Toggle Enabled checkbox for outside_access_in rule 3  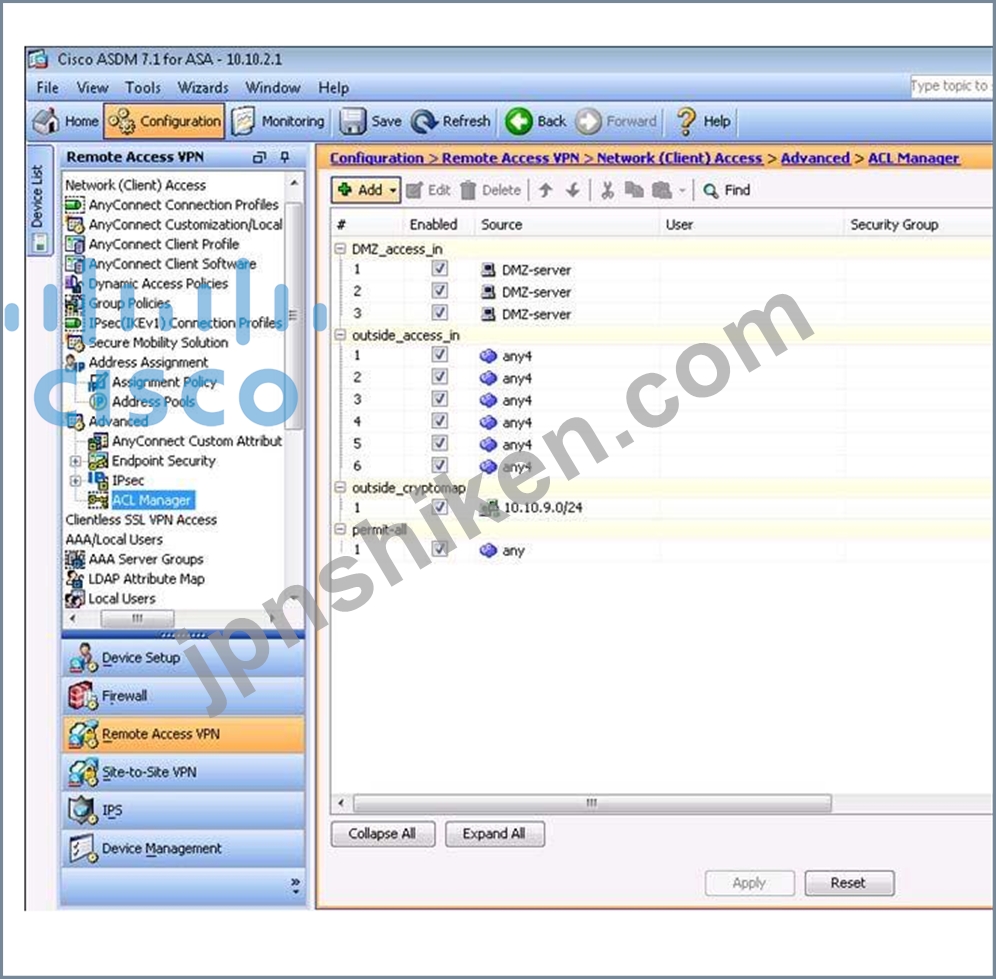tap(439, 399)
